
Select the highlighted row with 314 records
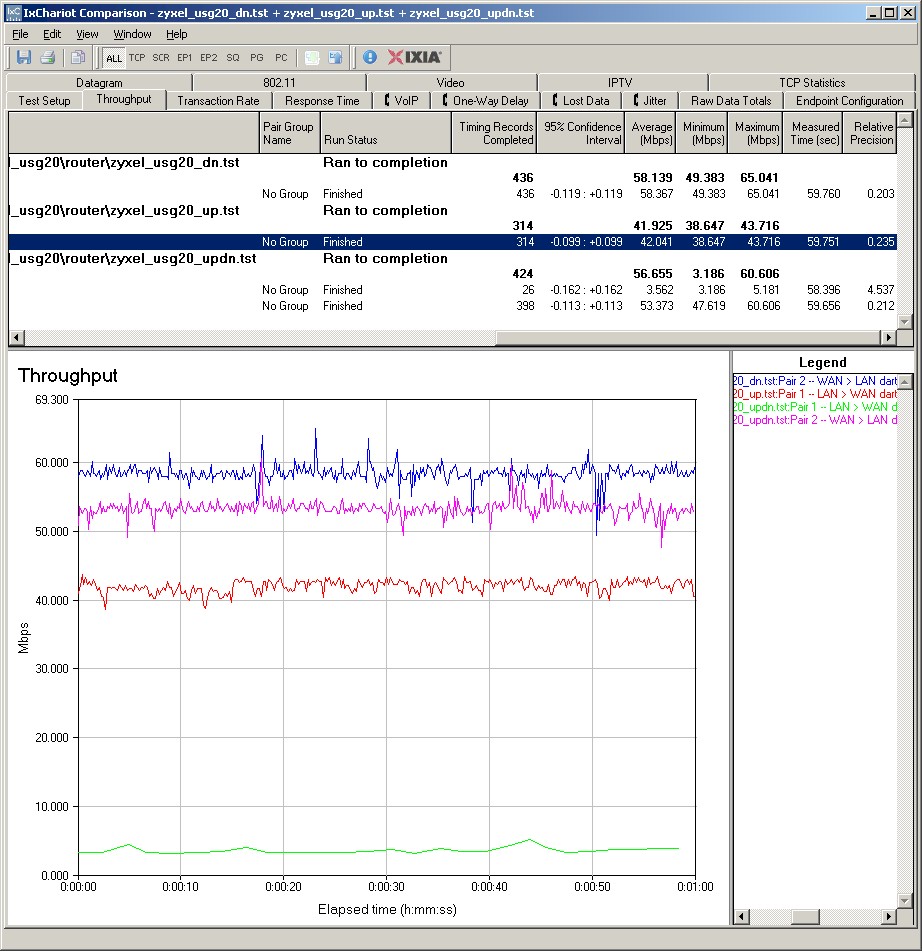coord(453,241)
